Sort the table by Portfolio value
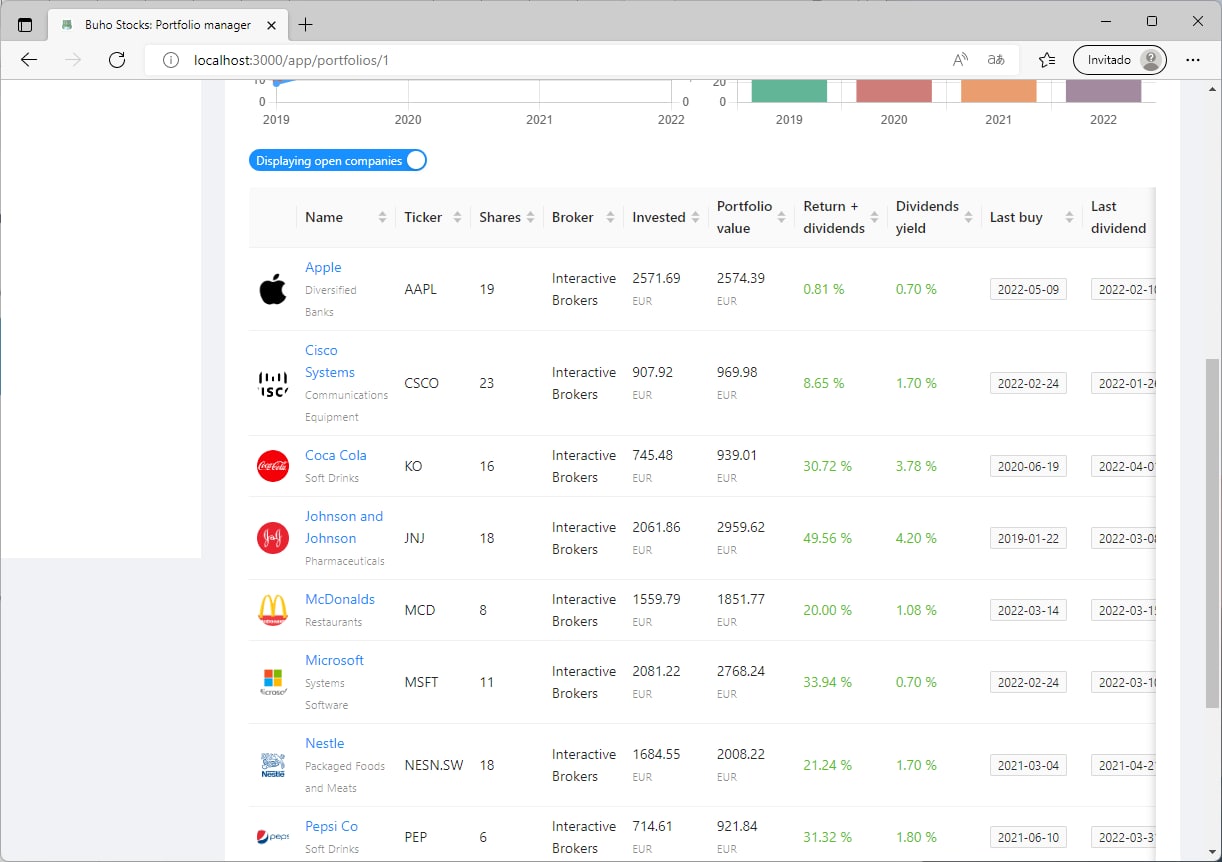Image resolution: width=1222 pixels, height=862 pixels. 751,217
